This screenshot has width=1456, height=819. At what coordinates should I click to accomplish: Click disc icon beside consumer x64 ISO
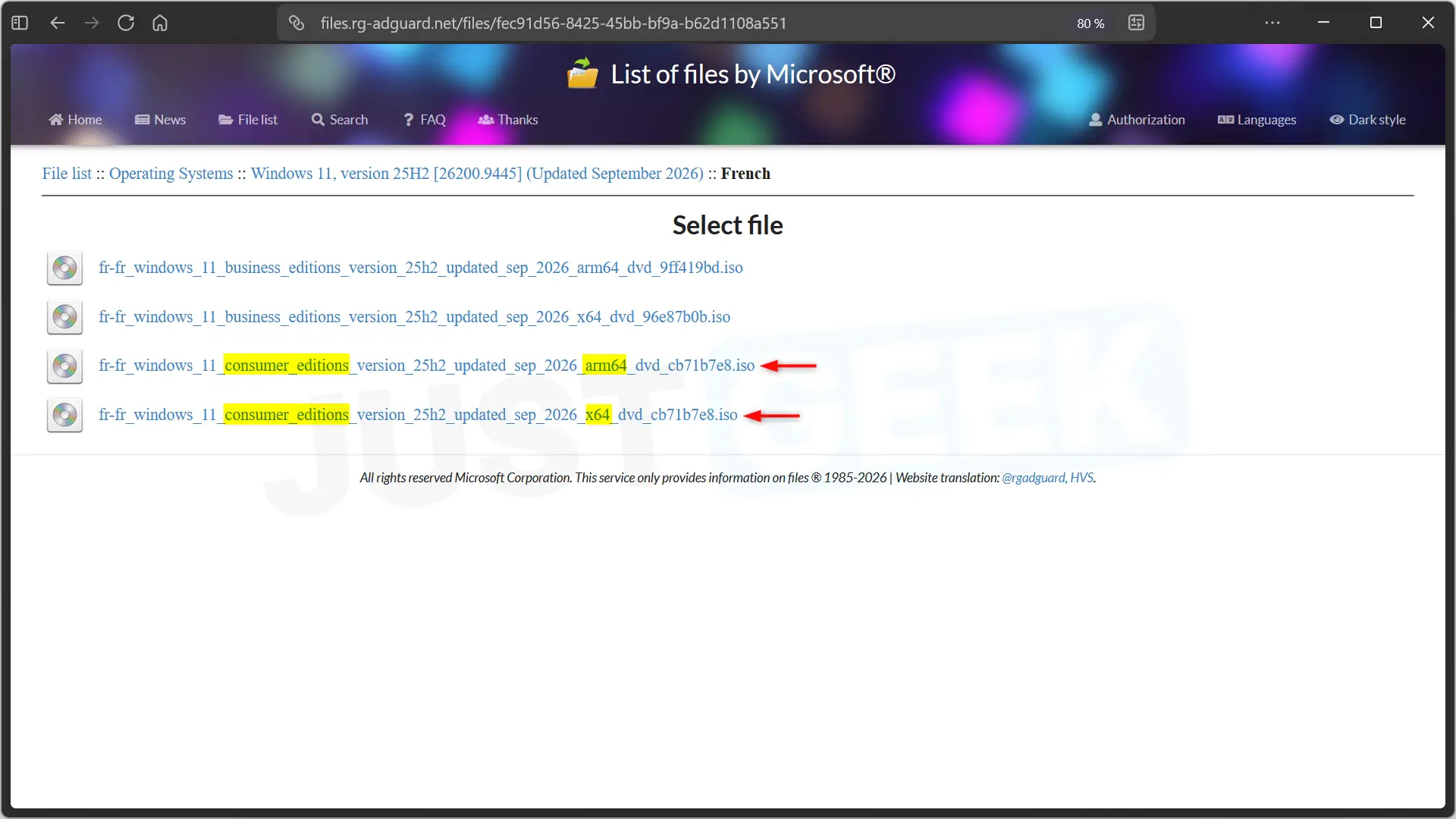(64, 416)
